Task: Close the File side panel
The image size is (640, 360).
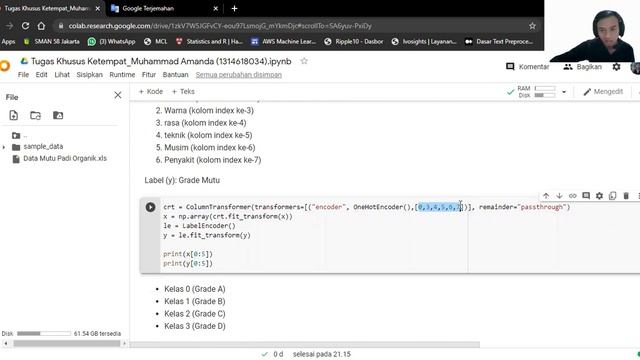Action: click(x=118, y=95)
